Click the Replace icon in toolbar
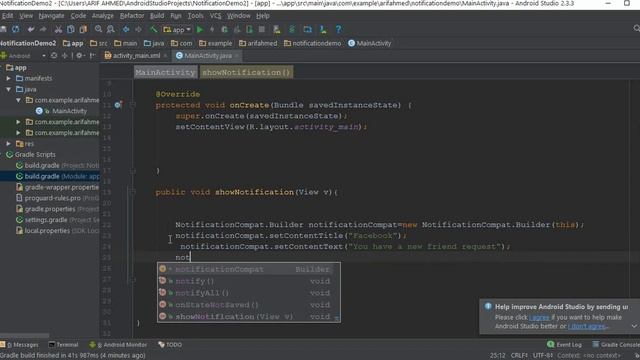The width and height of the screenshot is (640, 360). click(111, 29)
